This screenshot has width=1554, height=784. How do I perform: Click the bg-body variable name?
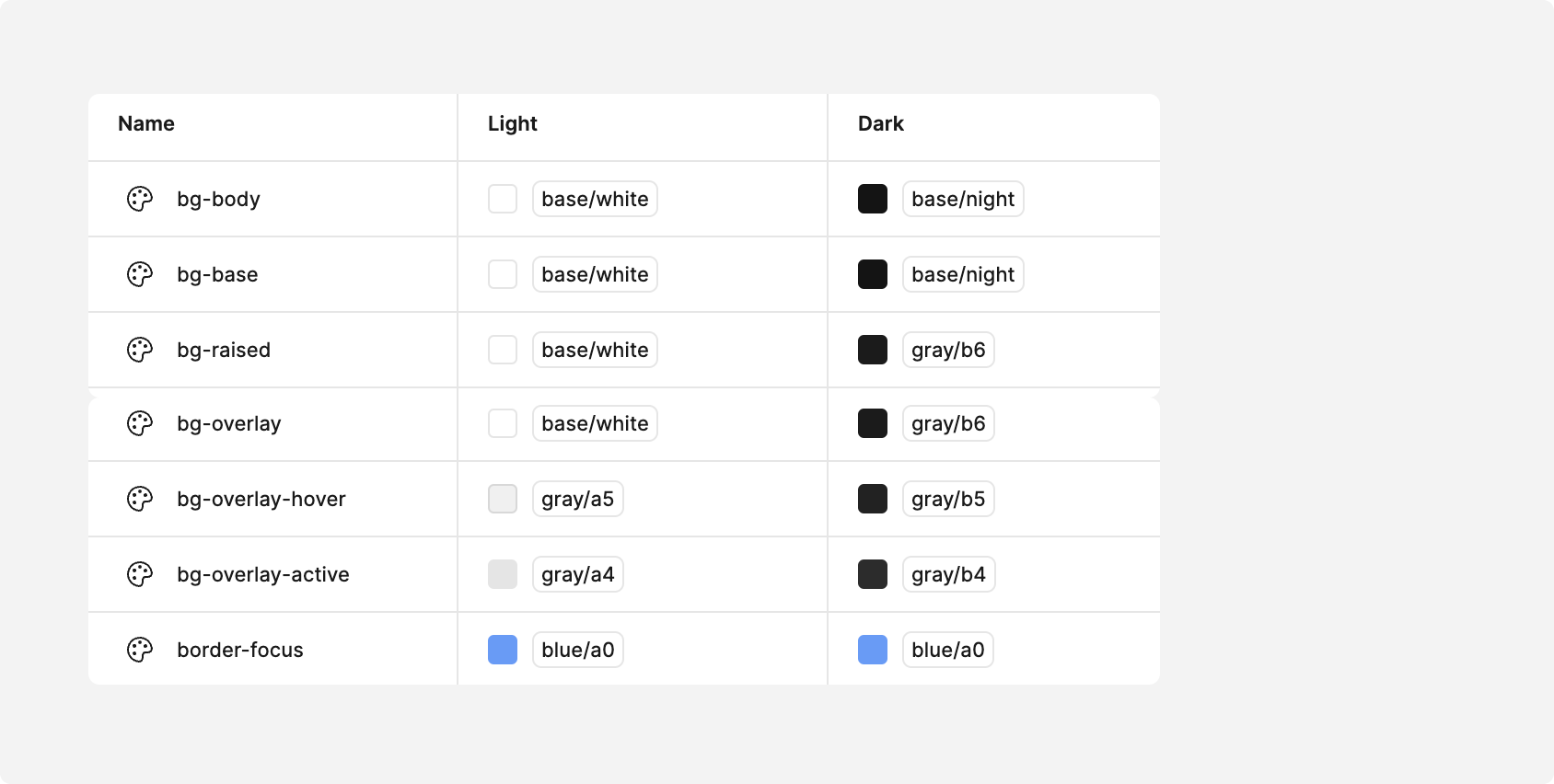(218, 199)
